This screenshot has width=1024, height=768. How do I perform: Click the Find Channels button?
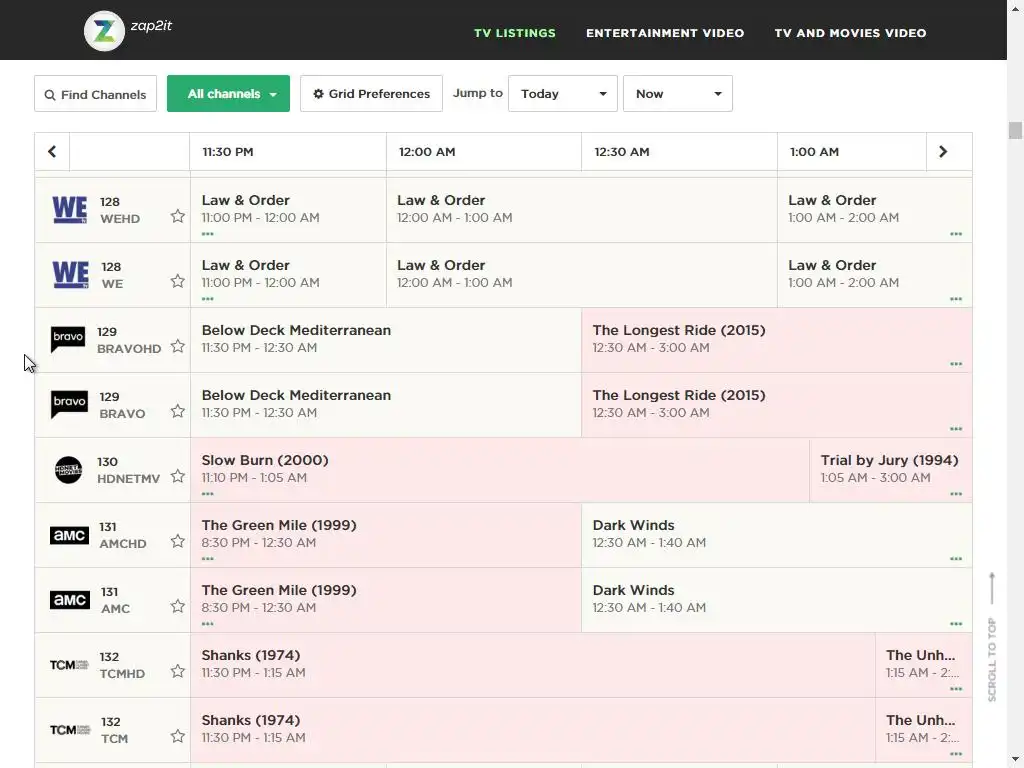[x=95, y=93]
